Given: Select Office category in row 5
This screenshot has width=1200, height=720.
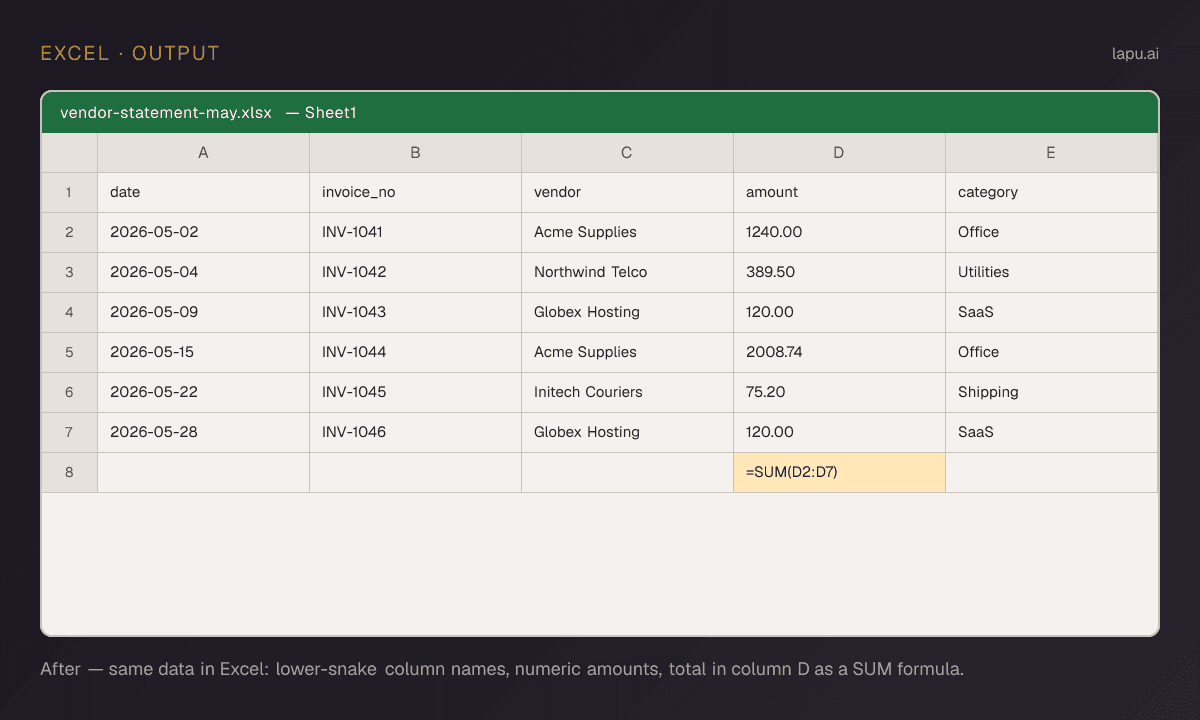Looking at the screenshot, I should click(1052, 353).
